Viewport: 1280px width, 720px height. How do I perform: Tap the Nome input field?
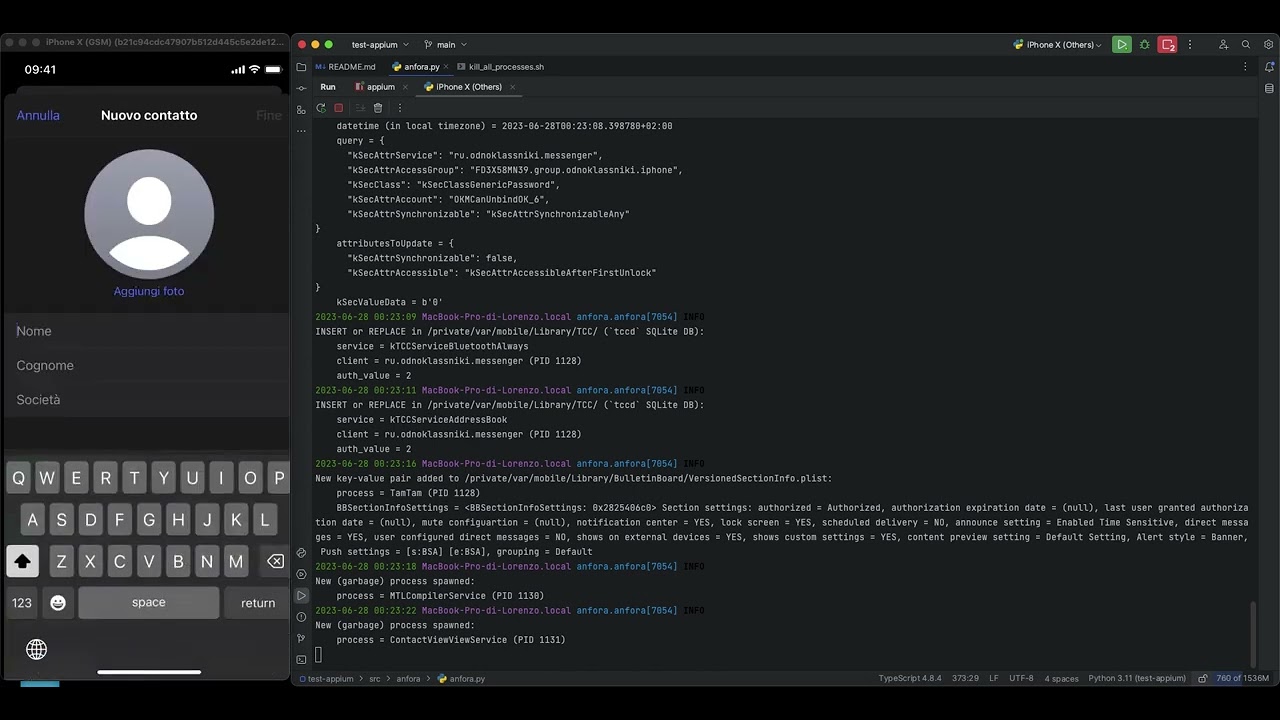point(147,331)
